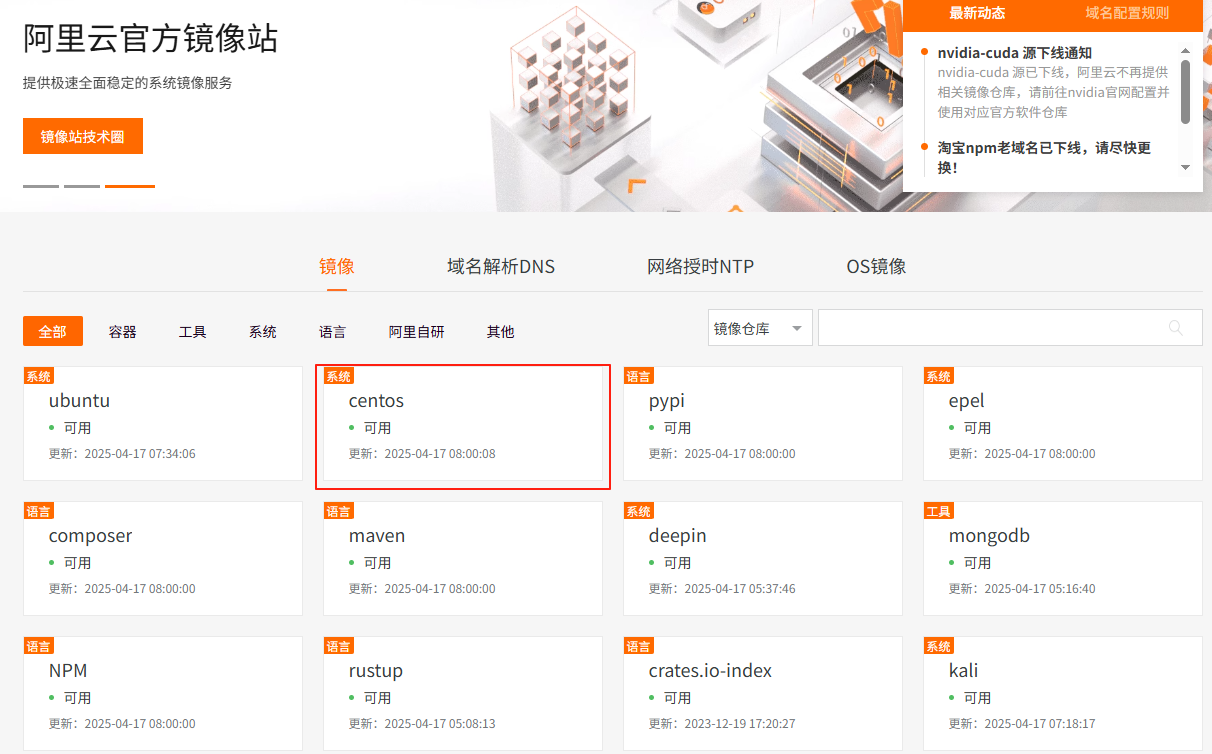This screenshot has height=754, width=1212.
Task: Open the nvidia-cuda 源下线通知 news item
Action: tap(1015, 53)
